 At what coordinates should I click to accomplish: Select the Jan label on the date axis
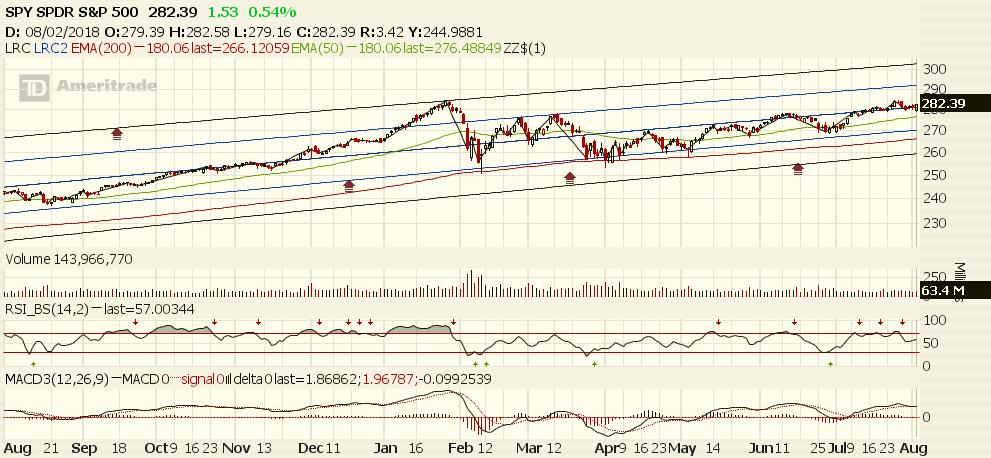[x=384, y=447]
